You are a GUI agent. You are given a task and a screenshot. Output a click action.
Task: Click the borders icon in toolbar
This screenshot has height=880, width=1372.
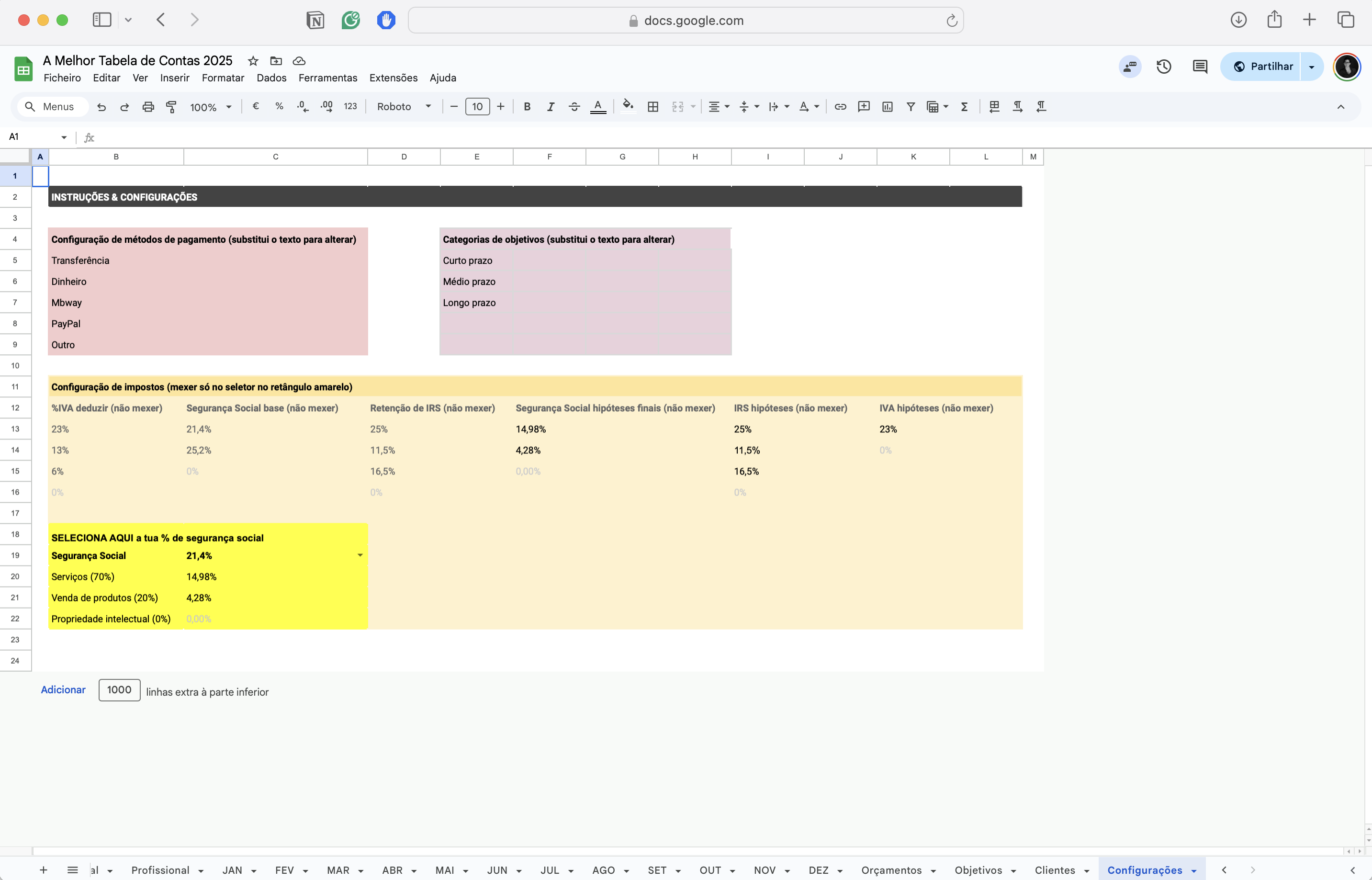click(653, 107)
